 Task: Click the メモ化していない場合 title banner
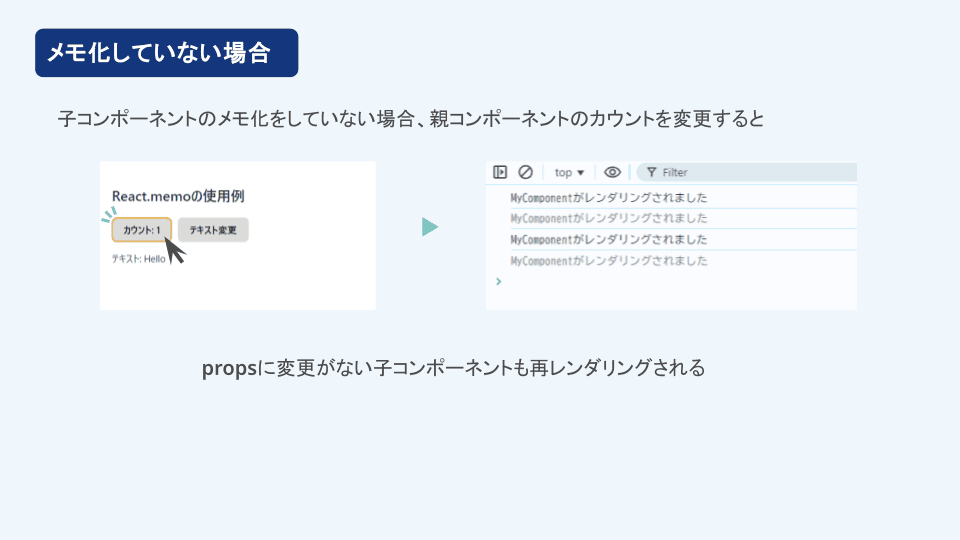(x=167, y=53)
